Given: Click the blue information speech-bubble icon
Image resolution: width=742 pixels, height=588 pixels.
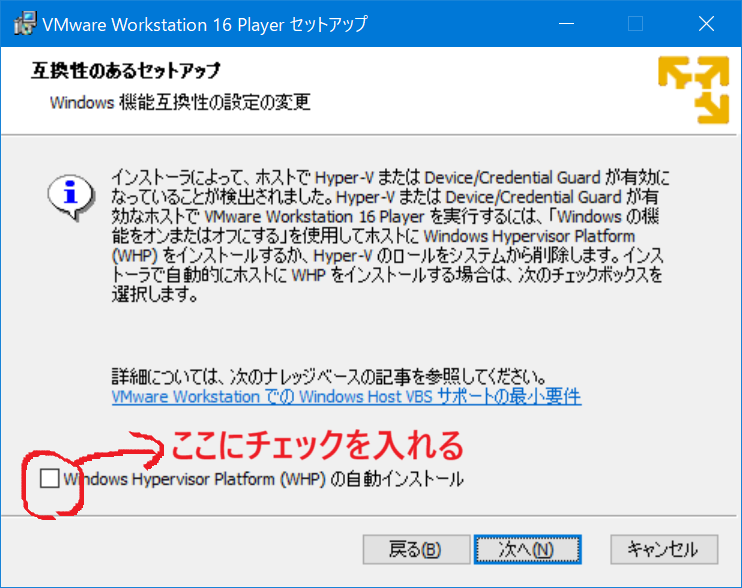Looking at the screenshot, I should (71, 197).
